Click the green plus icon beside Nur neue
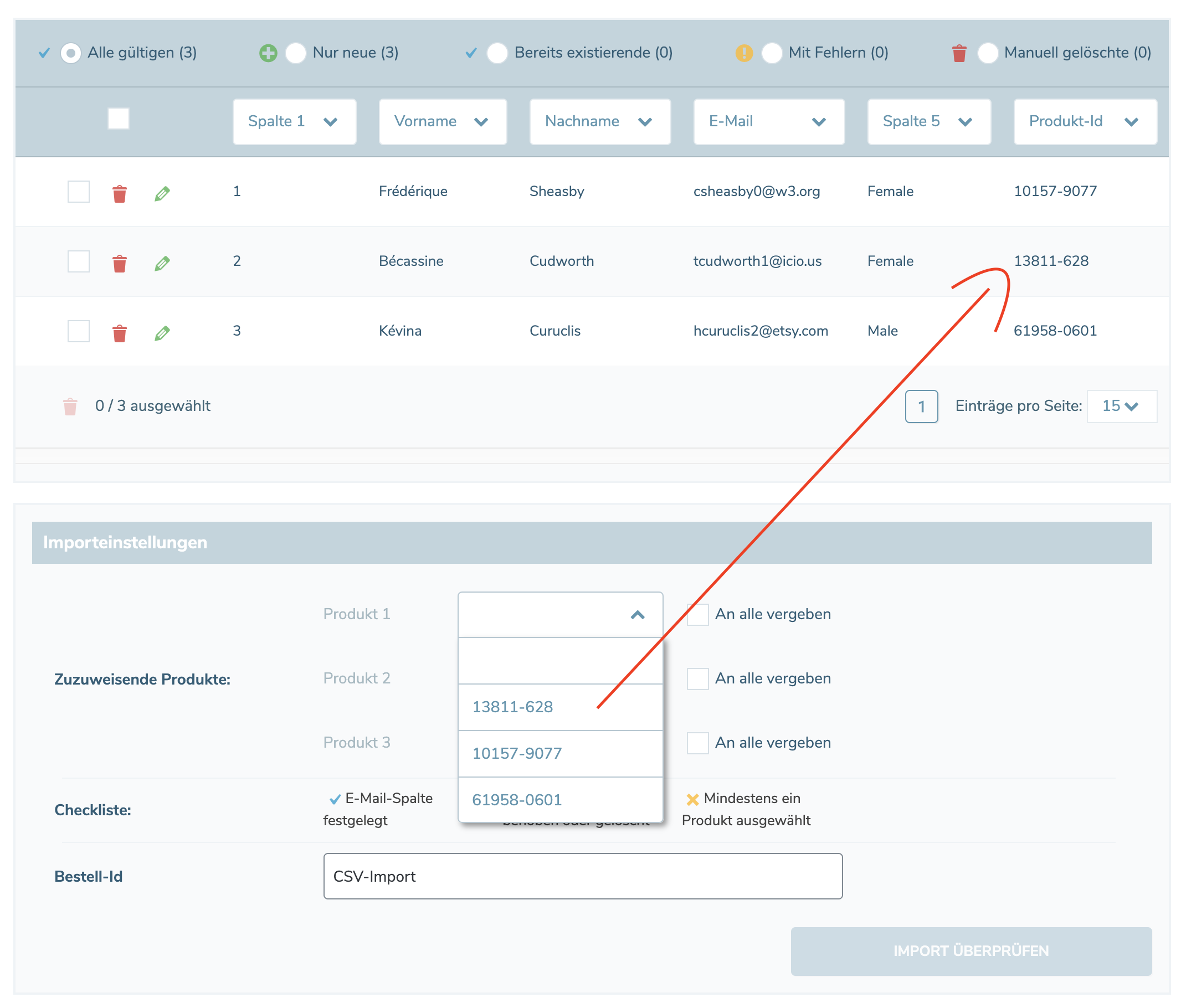 269,53
